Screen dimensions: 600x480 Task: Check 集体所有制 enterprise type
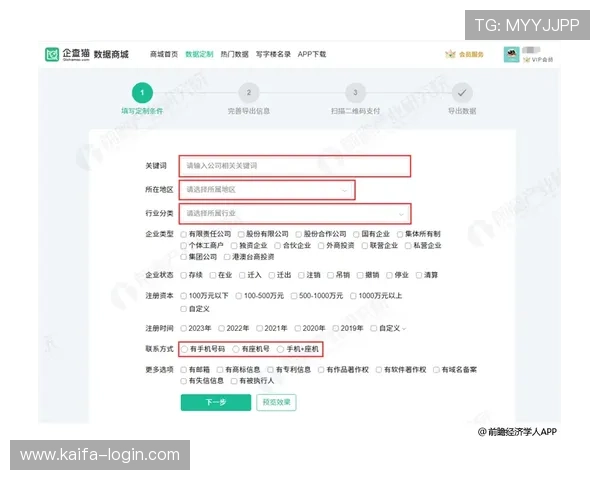pos(400,234)
